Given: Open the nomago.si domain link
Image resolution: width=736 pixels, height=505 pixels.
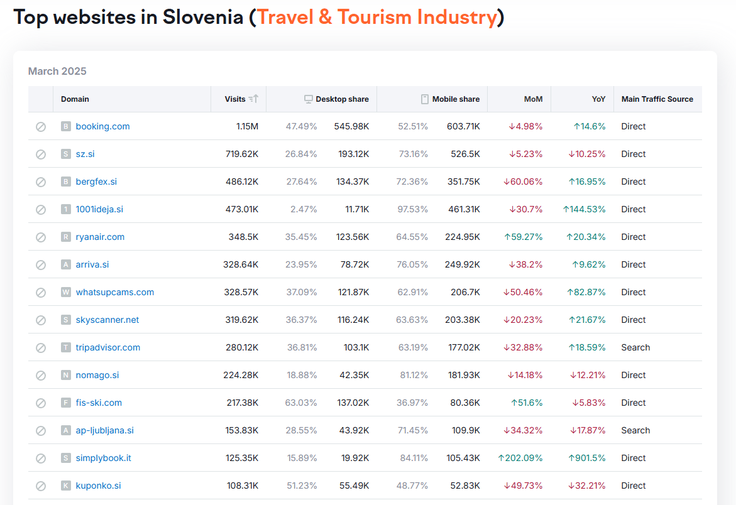Looking at the screenshot, I should [97, 375].
